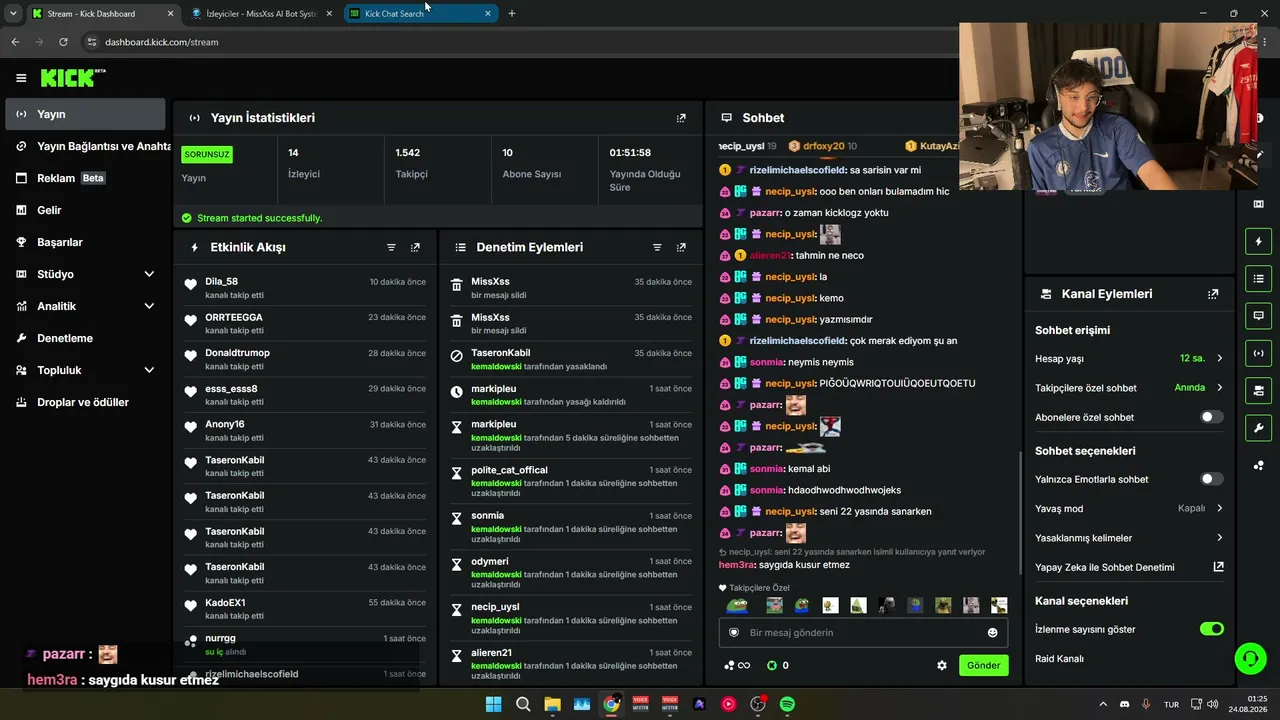
Task: Click the chat identity badge icon in message box
Action: [734, 632]
